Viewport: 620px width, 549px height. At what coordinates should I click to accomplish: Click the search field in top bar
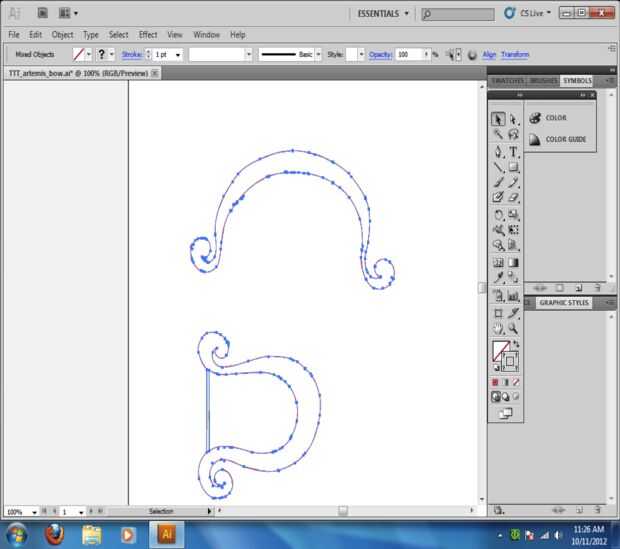(x=459, y=14)
